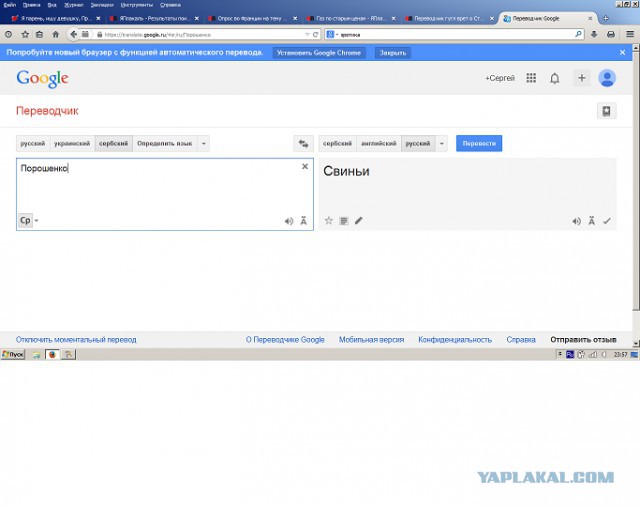Click the pencil icon to suggest an edit
Image resolution: width=640 pixels, height=507 pixels.
358,221
